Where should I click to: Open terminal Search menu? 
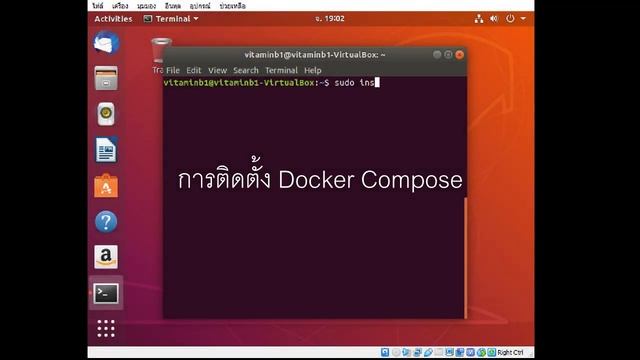246,70
